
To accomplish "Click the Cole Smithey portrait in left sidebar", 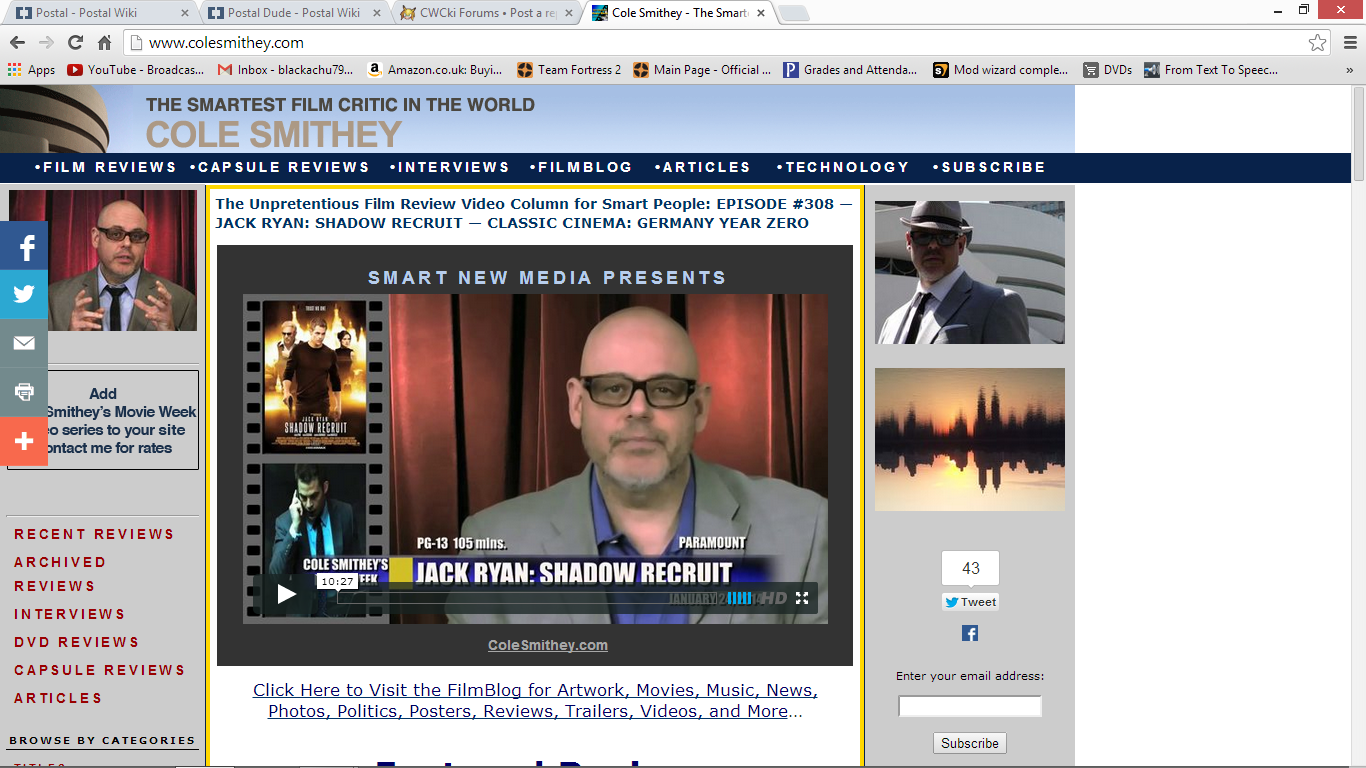I will [x=103, y=260].
